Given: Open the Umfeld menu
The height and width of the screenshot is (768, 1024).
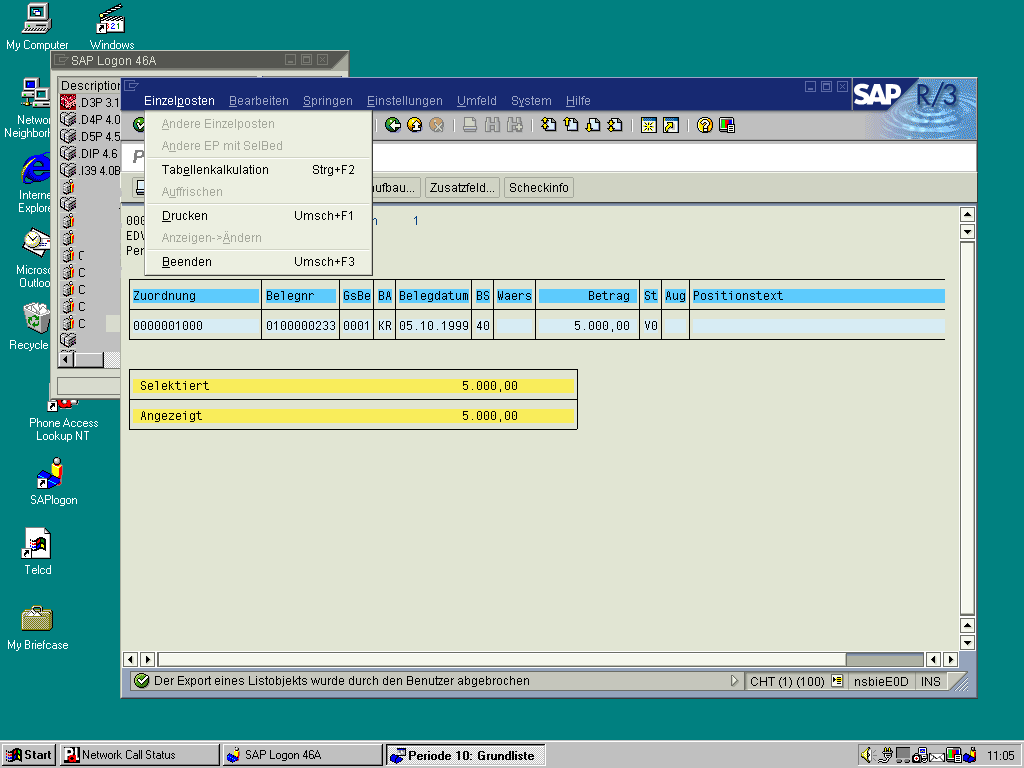Looking at the screenshot, I should [477, 101].
